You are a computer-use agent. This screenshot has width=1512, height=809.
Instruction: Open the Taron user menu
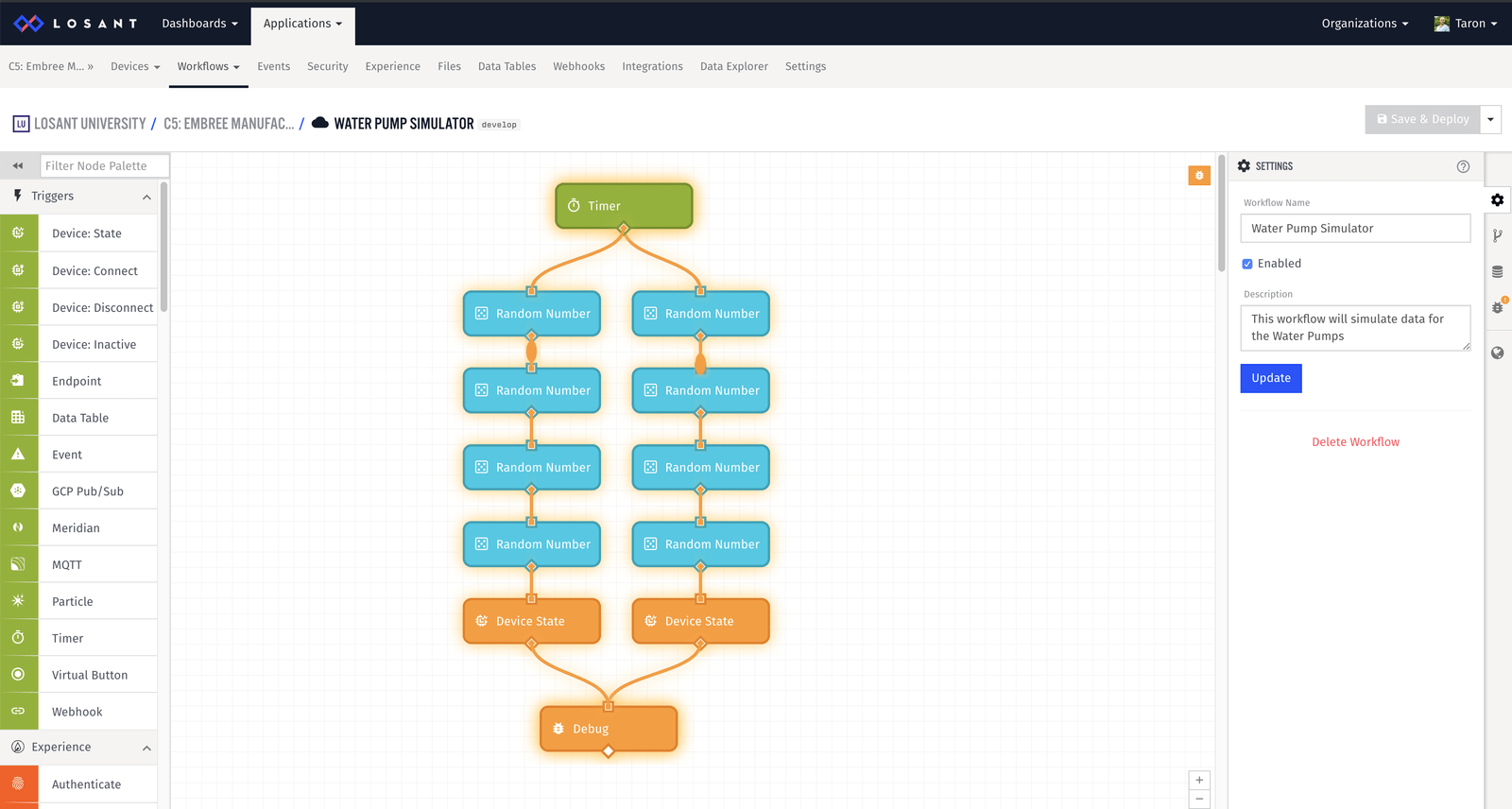tap(1466, 24)
